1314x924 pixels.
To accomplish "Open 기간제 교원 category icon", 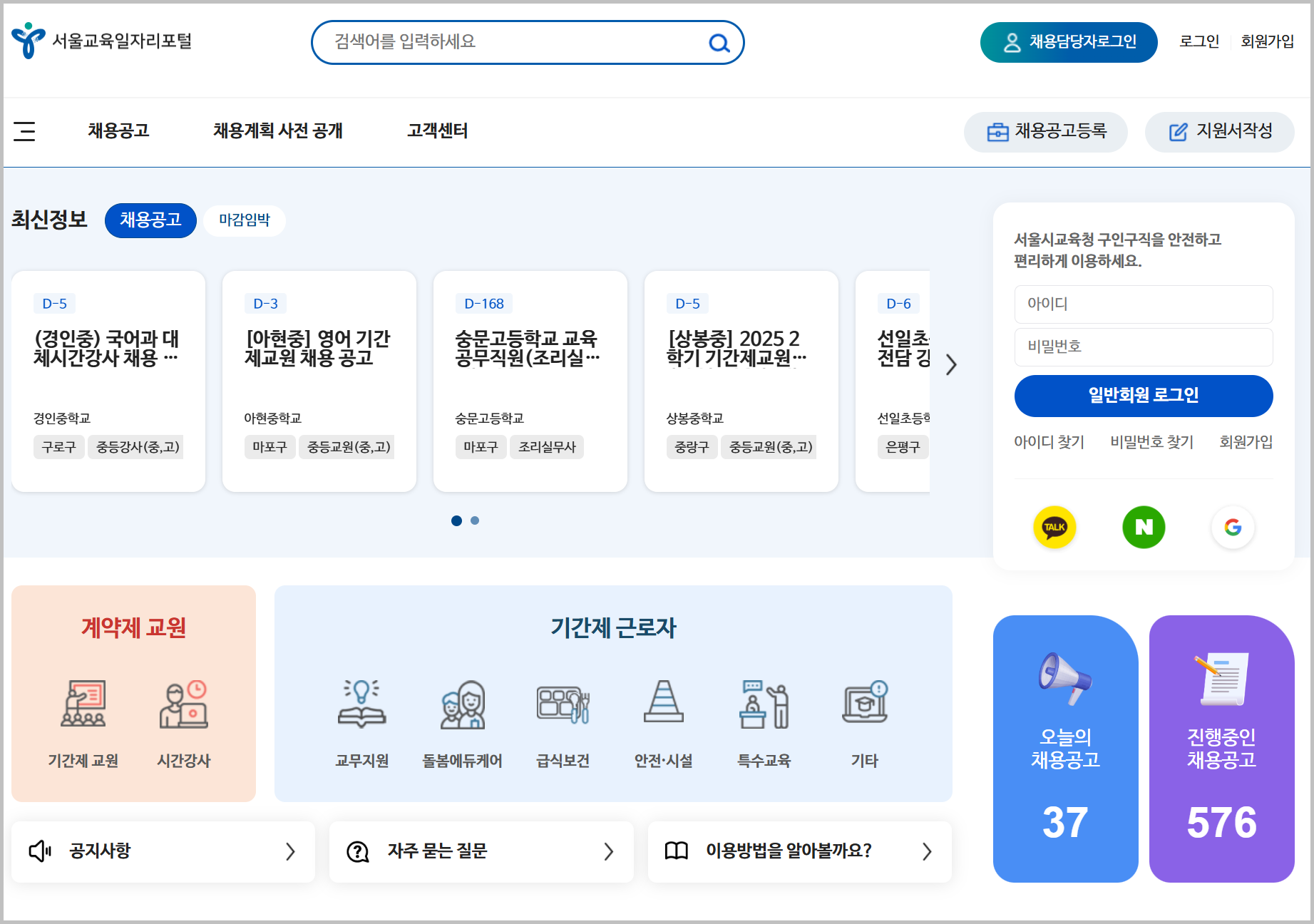I will 83,704.
